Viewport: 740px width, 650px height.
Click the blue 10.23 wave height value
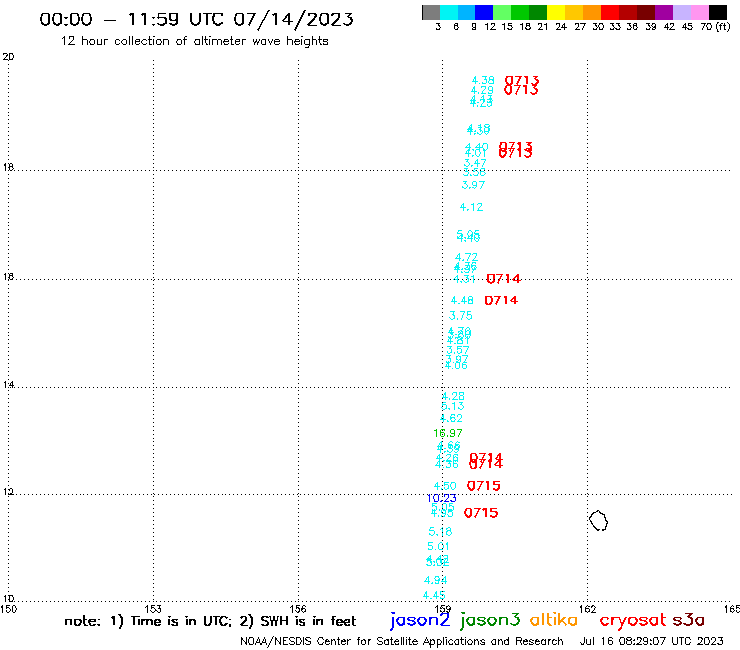tap(442, 498)
